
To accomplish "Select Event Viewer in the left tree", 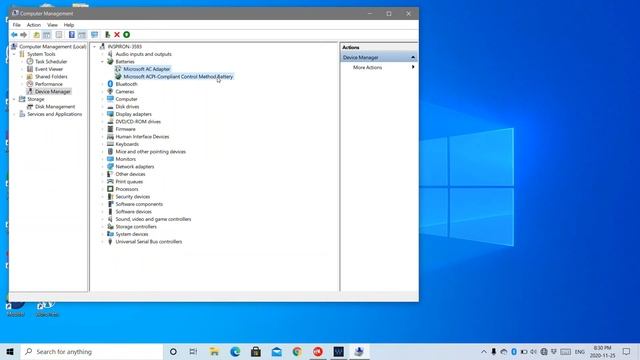I will point(49,69).
